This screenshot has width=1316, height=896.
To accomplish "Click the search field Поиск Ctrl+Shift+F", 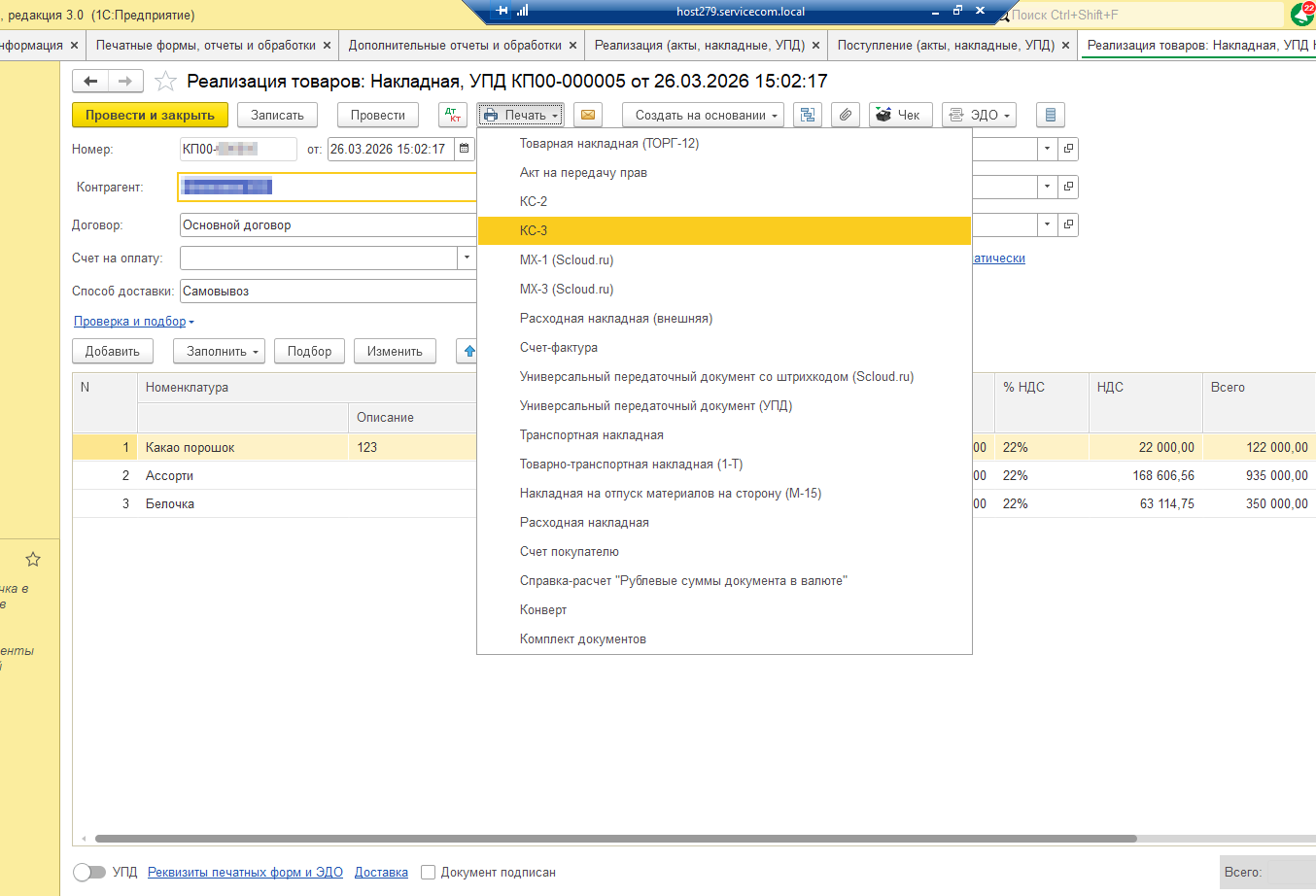I will click(1145, 15).
